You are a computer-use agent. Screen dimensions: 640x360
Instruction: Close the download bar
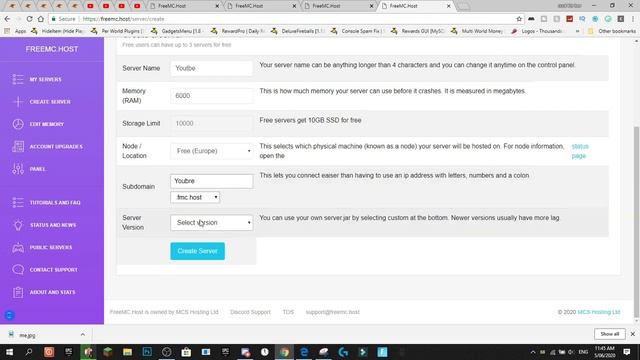coord(633,334)
